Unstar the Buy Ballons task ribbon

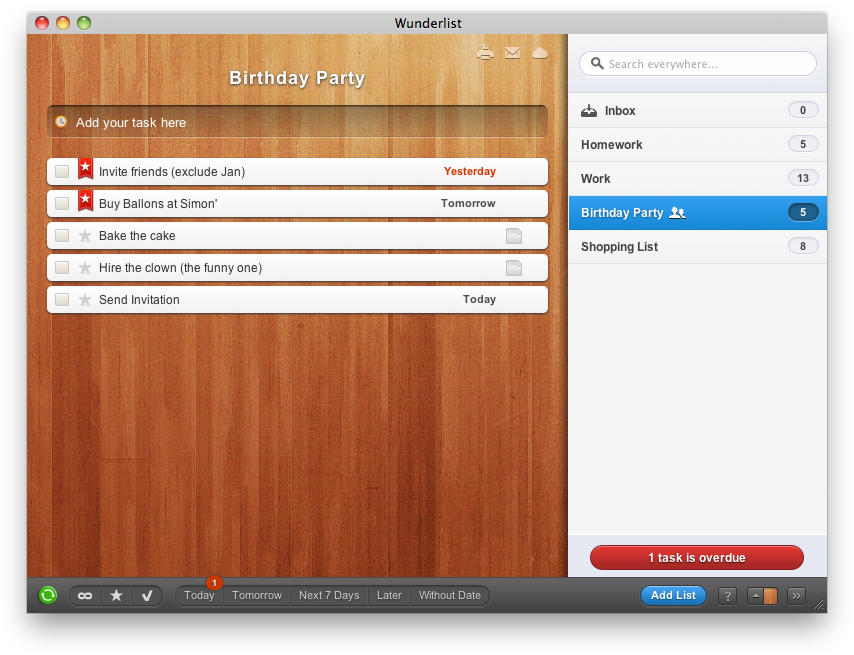click(x=86, y=200)
